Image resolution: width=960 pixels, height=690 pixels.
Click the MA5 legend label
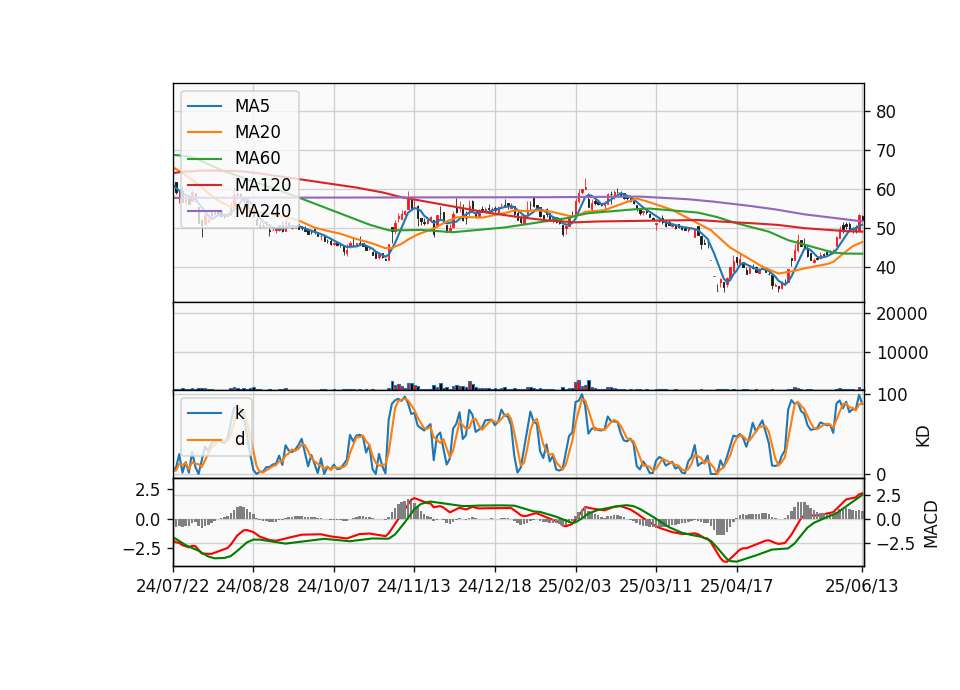tap(252, 106)
